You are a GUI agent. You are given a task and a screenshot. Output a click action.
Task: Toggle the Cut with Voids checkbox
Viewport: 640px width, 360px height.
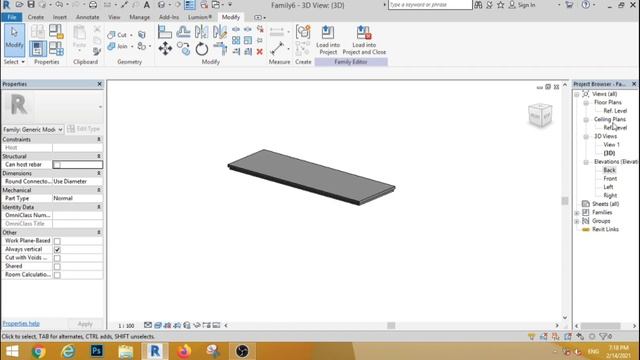pos(57,258)
